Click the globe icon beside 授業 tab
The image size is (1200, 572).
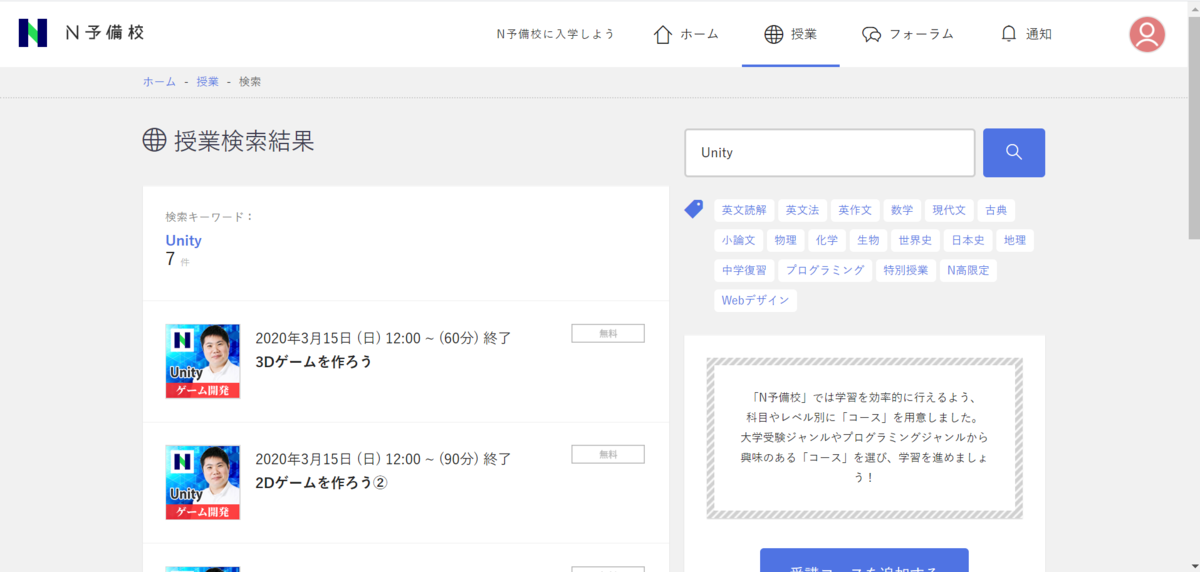point(773,34)
